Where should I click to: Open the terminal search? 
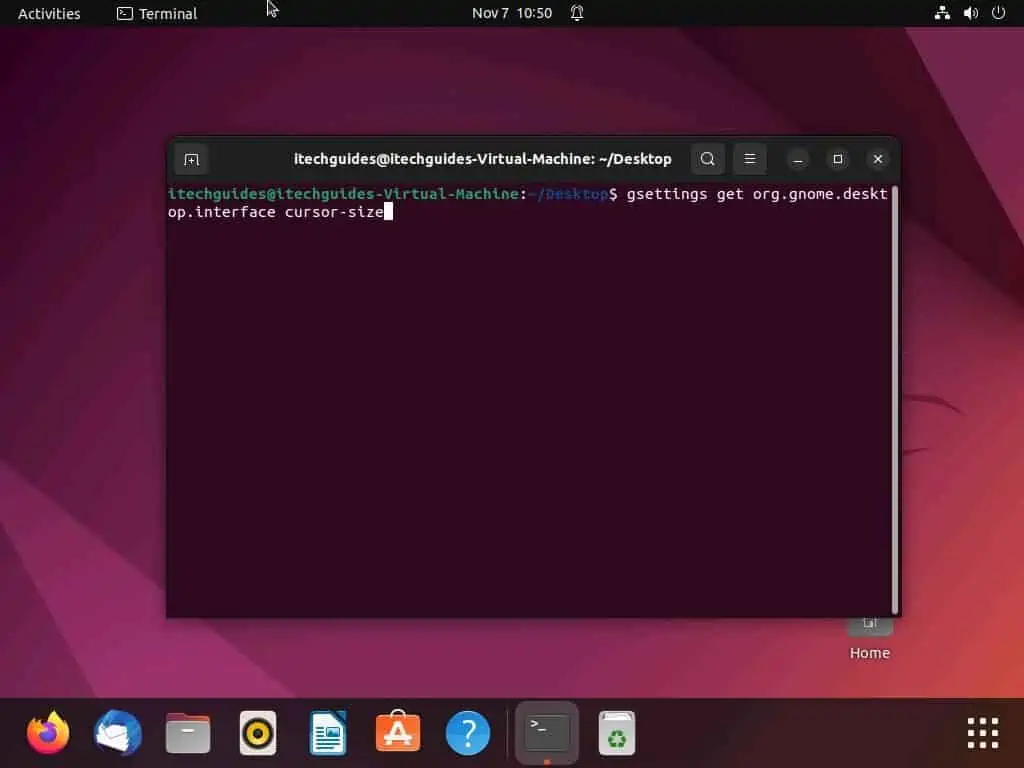(707, 159)
